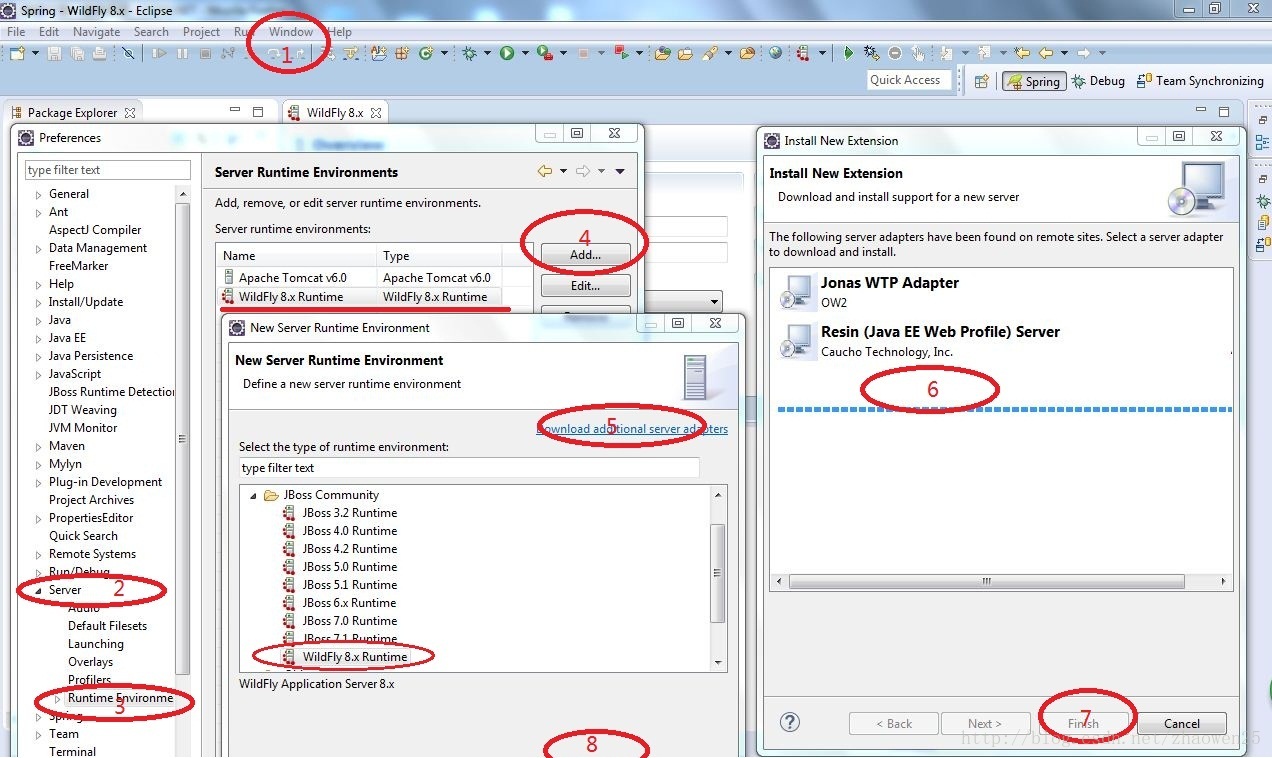1272x758 pixels.
Task: Switch to the Spring perspective
Action: 1033,81
